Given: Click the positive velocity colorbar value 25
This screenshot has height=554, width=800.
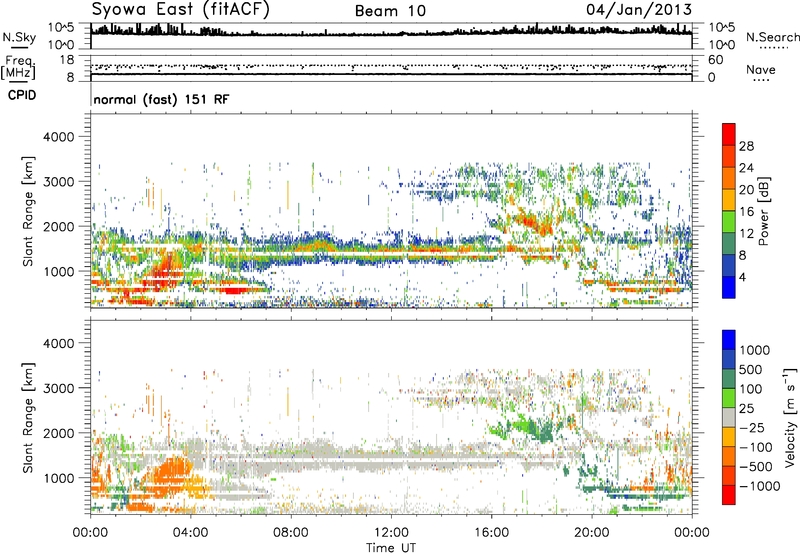Looking at the screenshot, I should click(747, 408).
